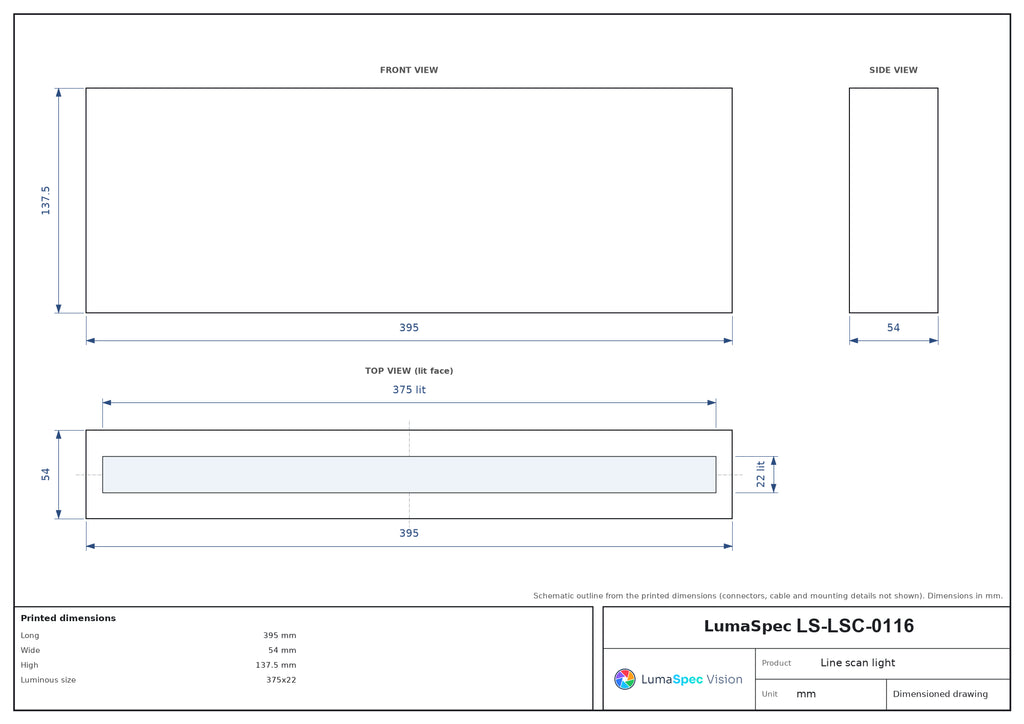This screenshot has height=724, width=1024.
Task: Click the side view outline rectangle
Action: 893,200
